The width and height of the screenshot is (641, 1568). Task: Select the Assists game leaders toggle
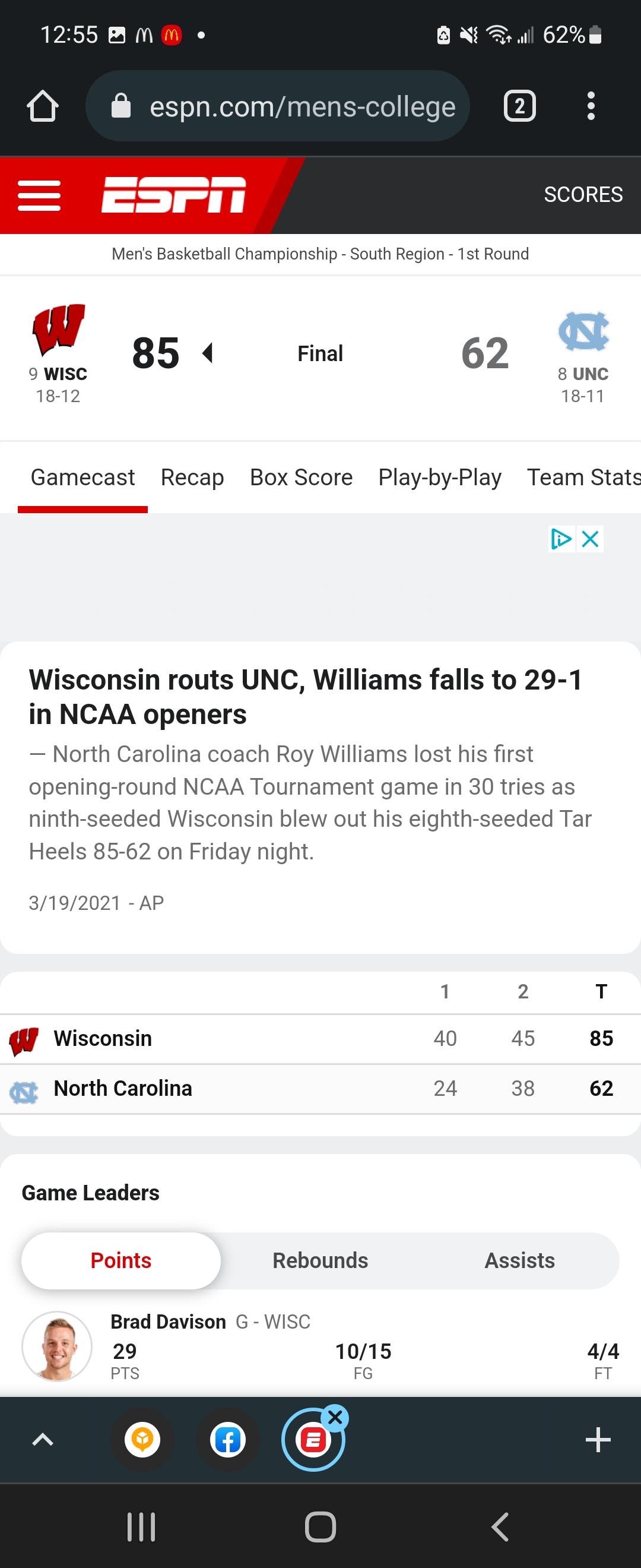coord(520,1260)
